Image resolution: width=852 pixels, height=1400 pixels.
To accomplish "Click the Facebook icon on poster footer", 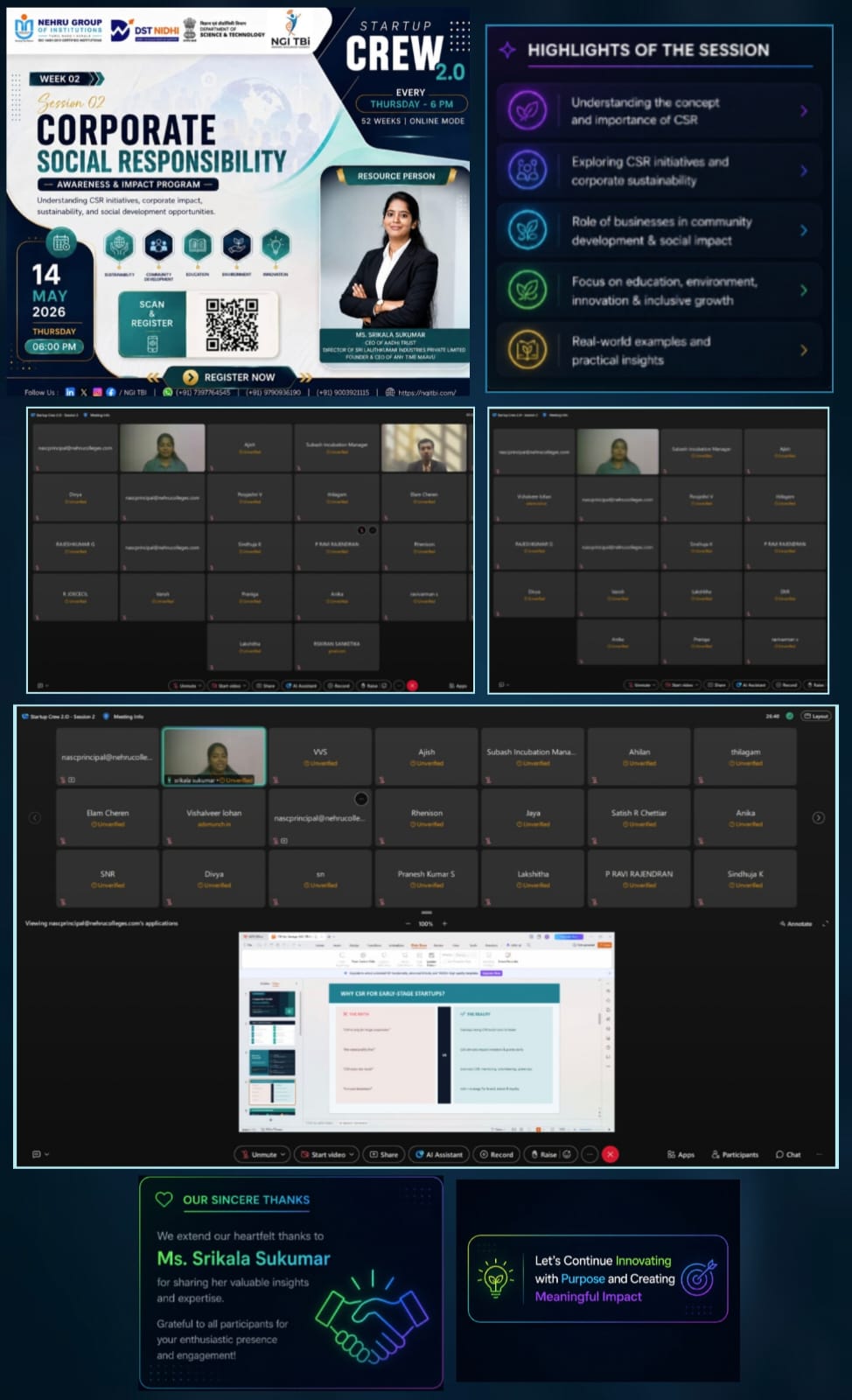I will tap(110, 392).
